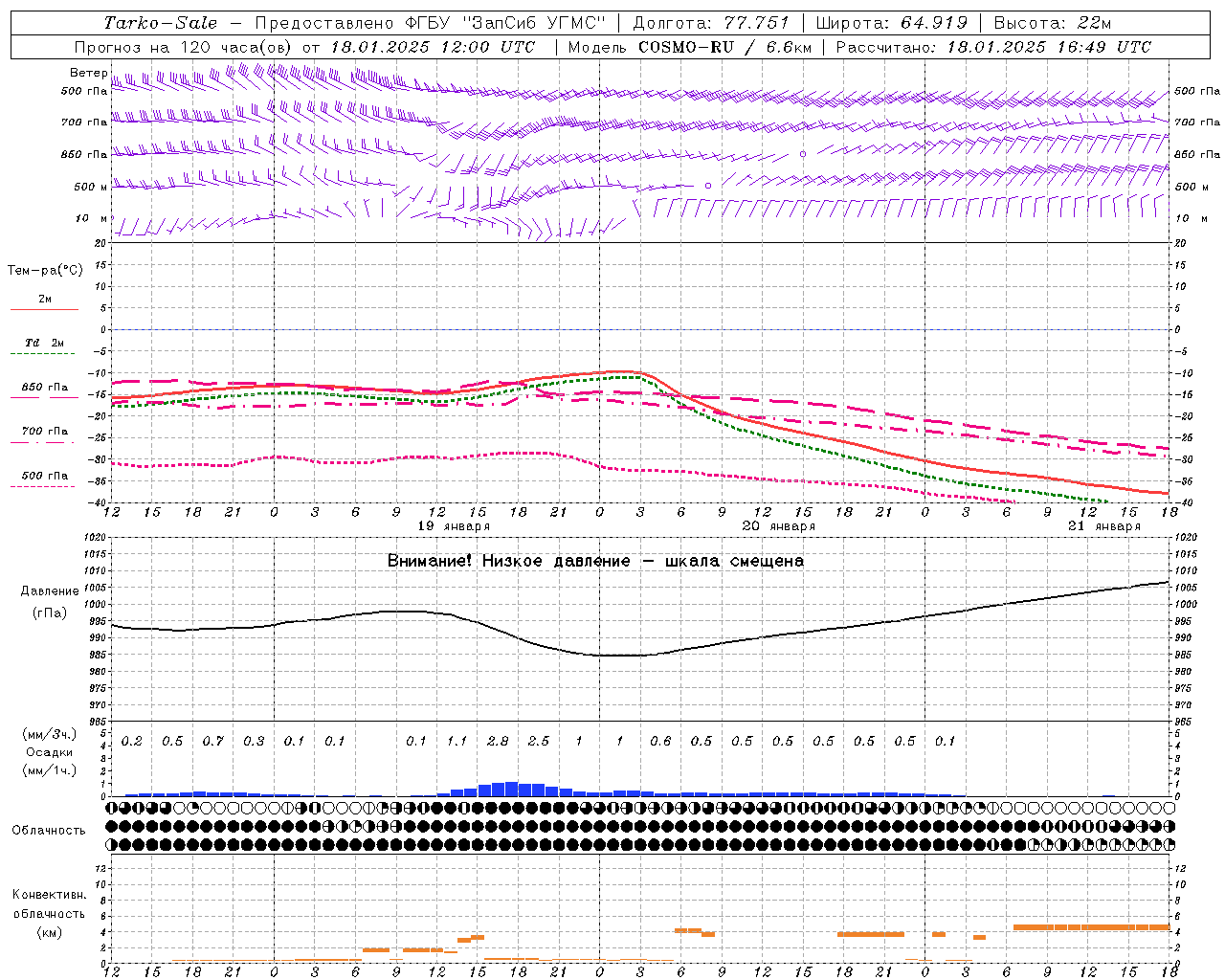This screenshot has height=980, width=1225.
Task: Click the Облачность cloud cover row label
Action: 48,831
